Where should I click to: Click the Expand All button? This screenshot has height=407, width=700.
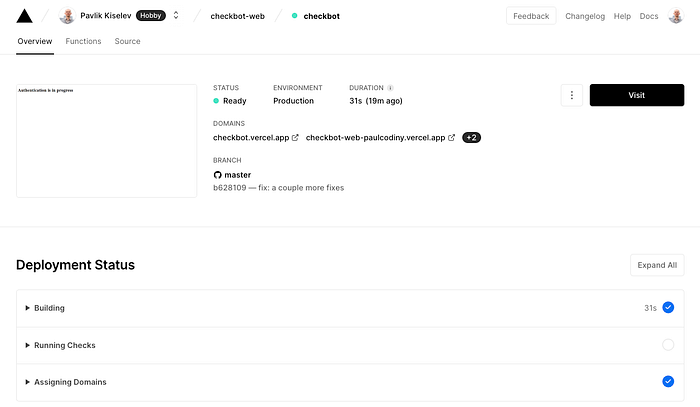click(657, 265)
